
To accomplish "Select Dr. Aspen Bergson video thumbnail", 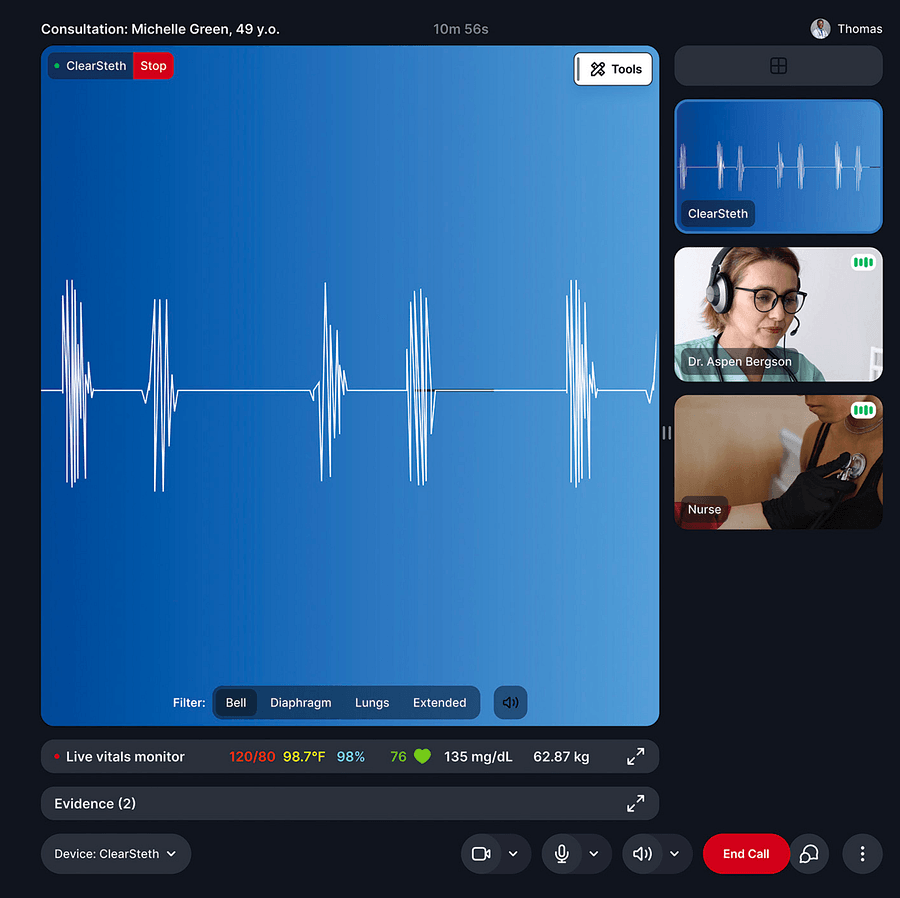I will pyautogui.click(x=778, y=314).
